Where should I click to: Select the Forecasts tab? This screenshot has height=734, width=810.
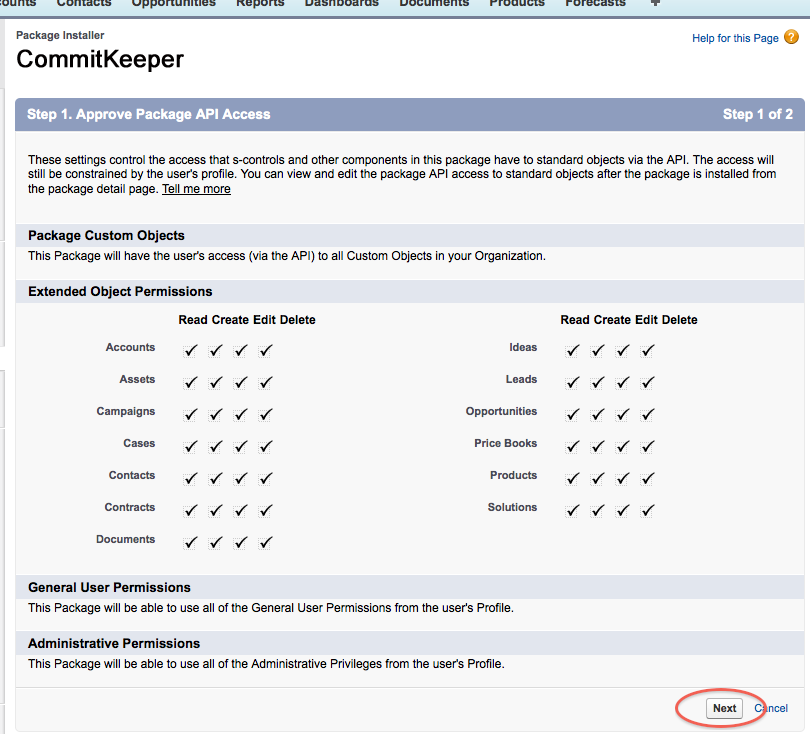pos(595,4)
